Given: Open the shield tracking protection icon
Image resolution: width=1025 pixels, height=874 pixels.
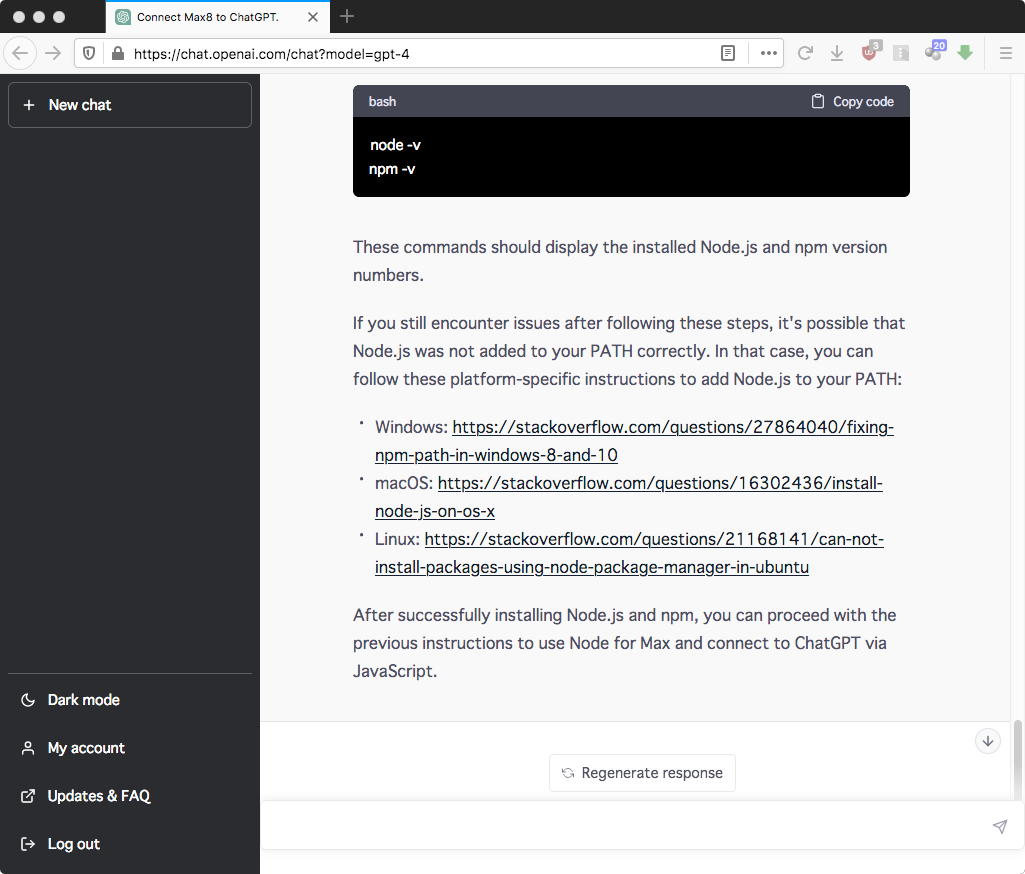Looking at the screenshot, I should (89, 54).
